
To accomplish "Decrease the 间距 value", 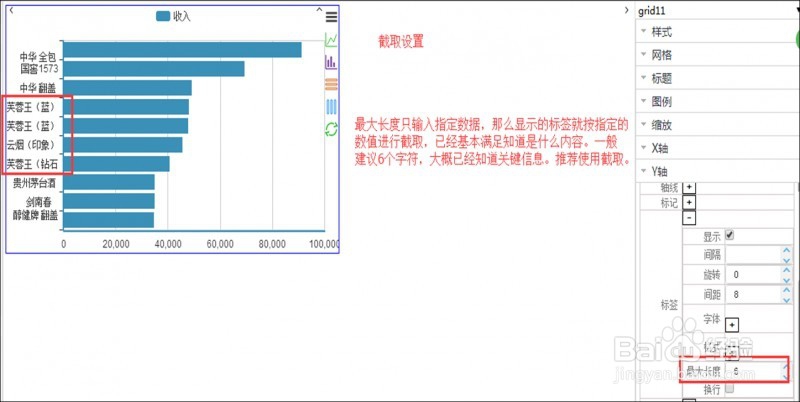I will coord(786,299).
